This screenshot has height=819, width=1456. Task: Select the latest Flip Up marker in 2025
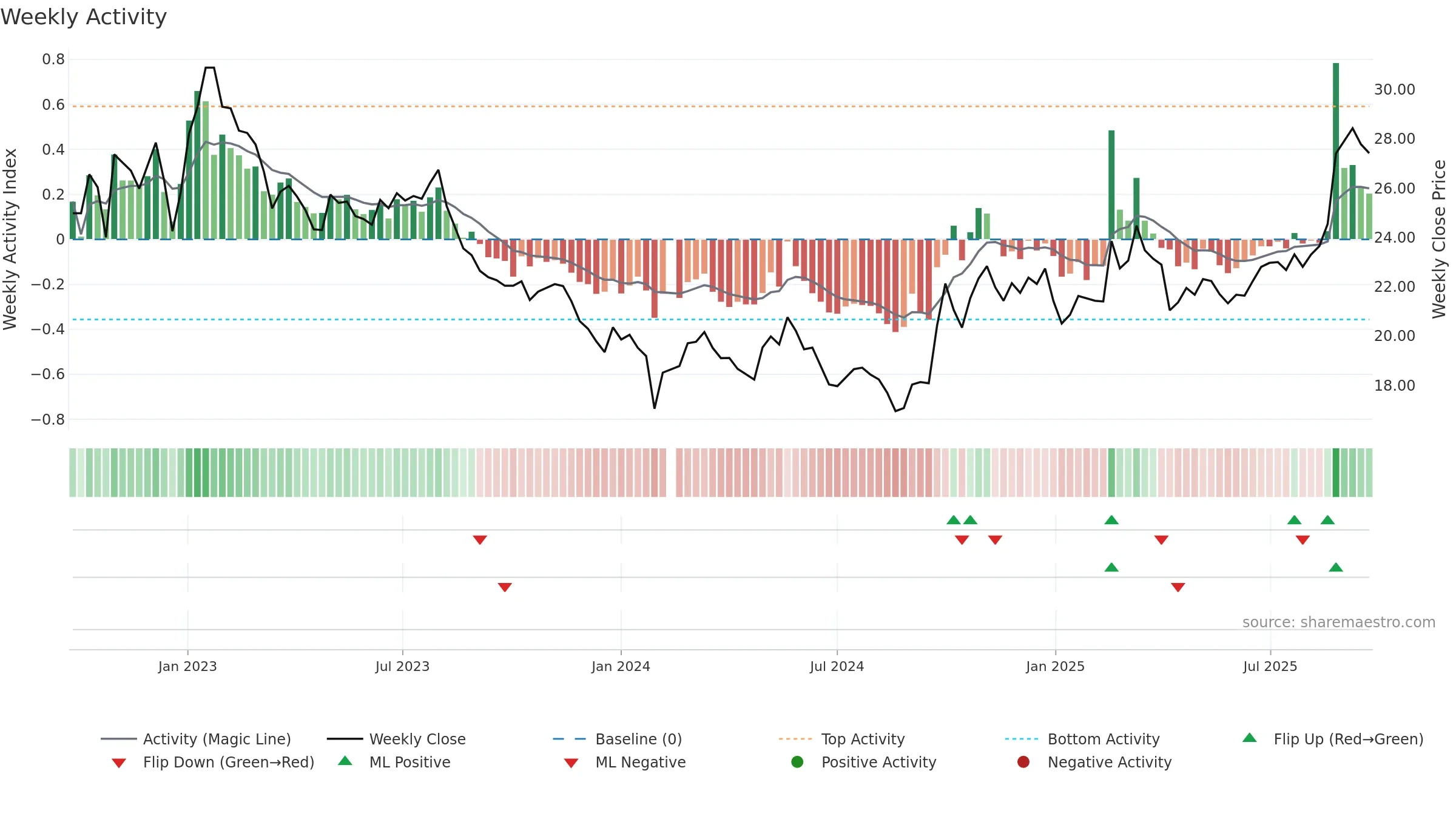1327,520
